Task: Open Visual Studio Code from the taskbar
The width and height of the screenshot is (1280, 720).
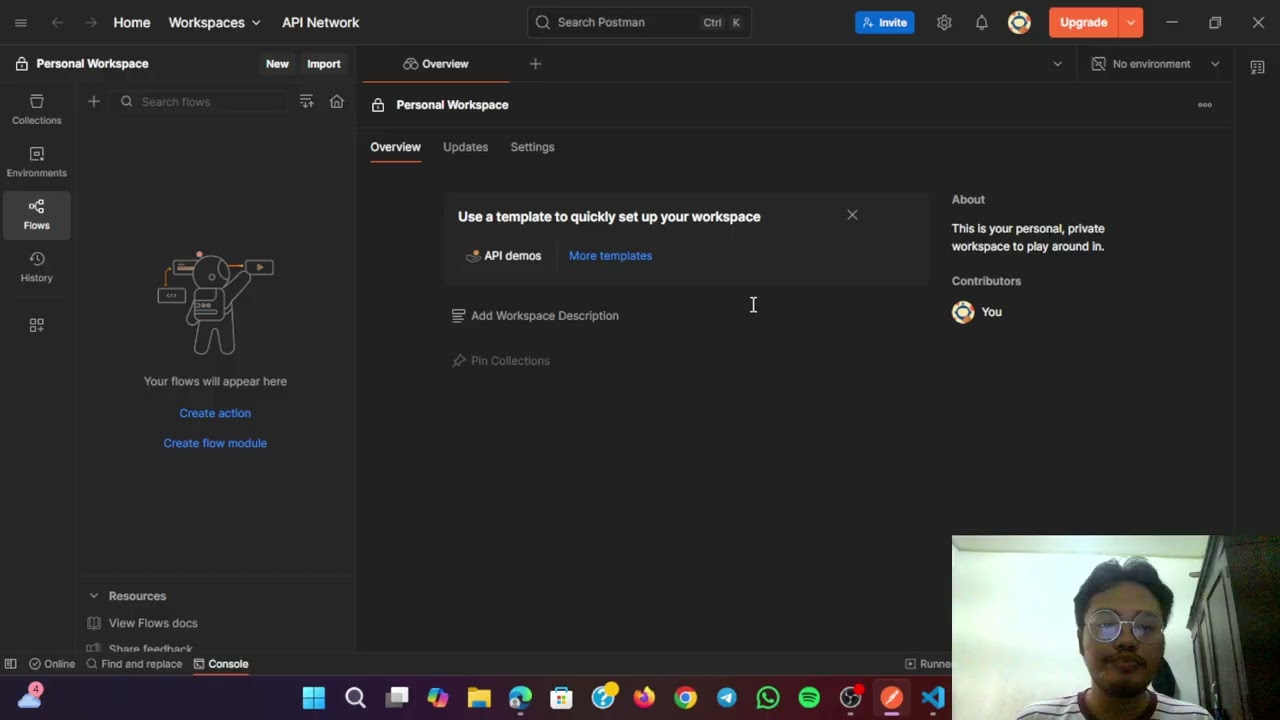Action: 933,697
